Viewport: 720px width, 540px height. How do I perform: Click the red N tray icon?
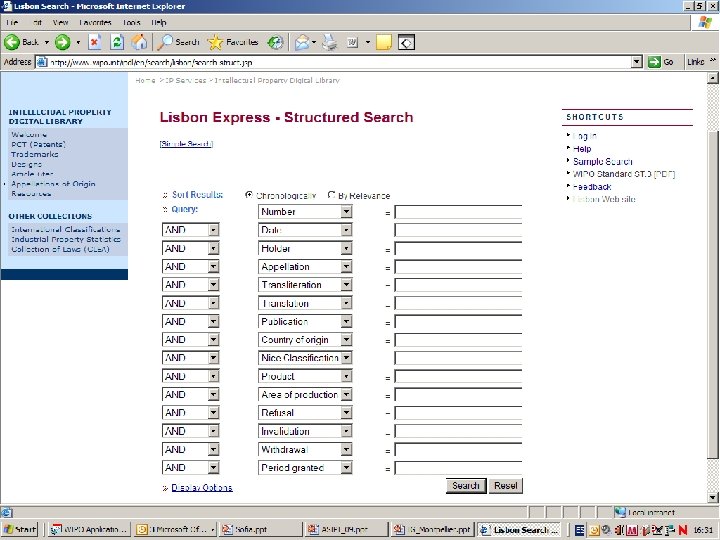683,530
